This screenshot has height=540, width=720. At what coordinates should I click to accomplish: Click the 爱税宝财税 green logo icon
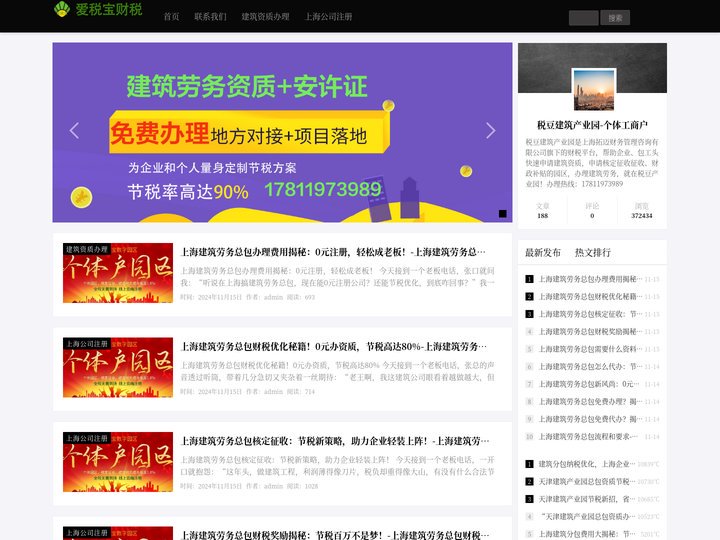62,9
